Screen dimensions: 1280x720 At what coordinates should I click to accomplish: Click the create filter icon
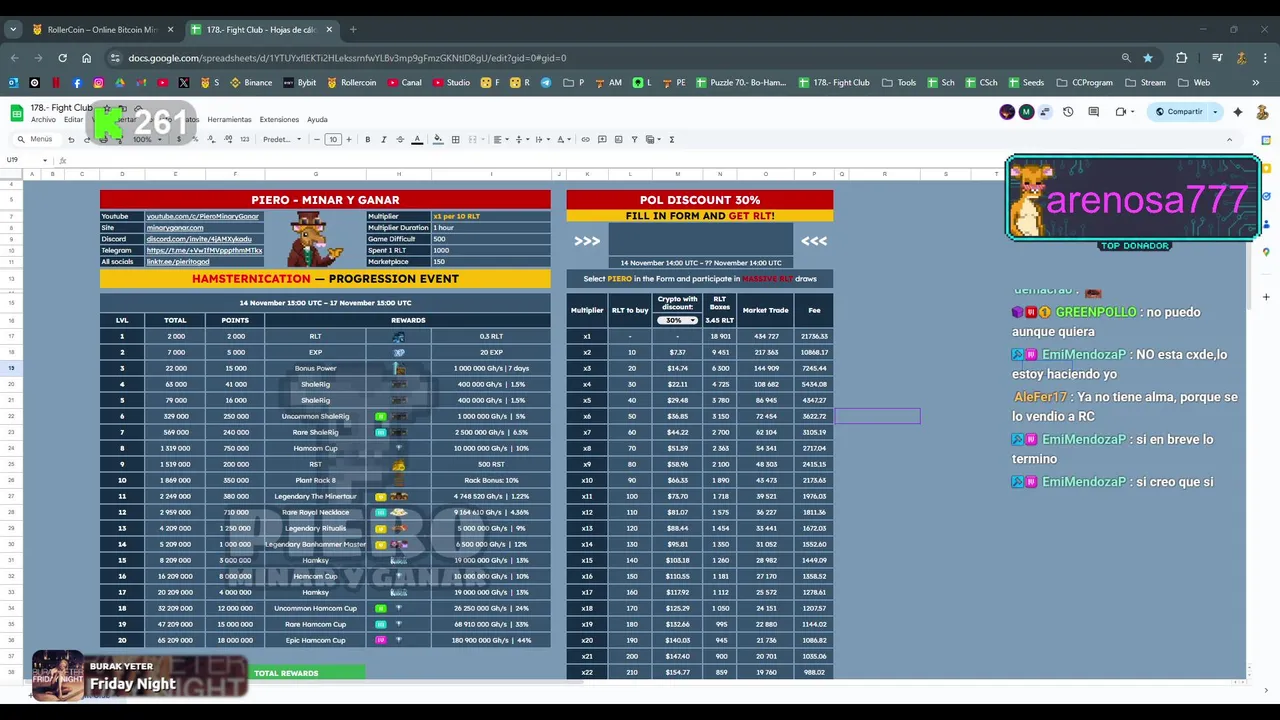pos(634,140)
